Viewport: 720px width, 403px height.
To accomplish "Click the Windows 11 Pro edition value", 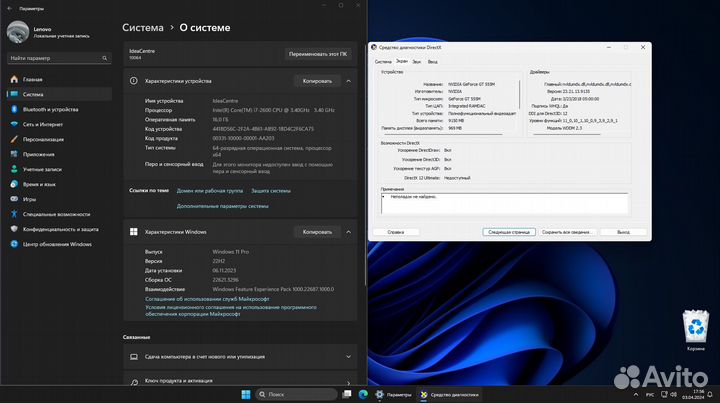I will click(x=231, y=252).
